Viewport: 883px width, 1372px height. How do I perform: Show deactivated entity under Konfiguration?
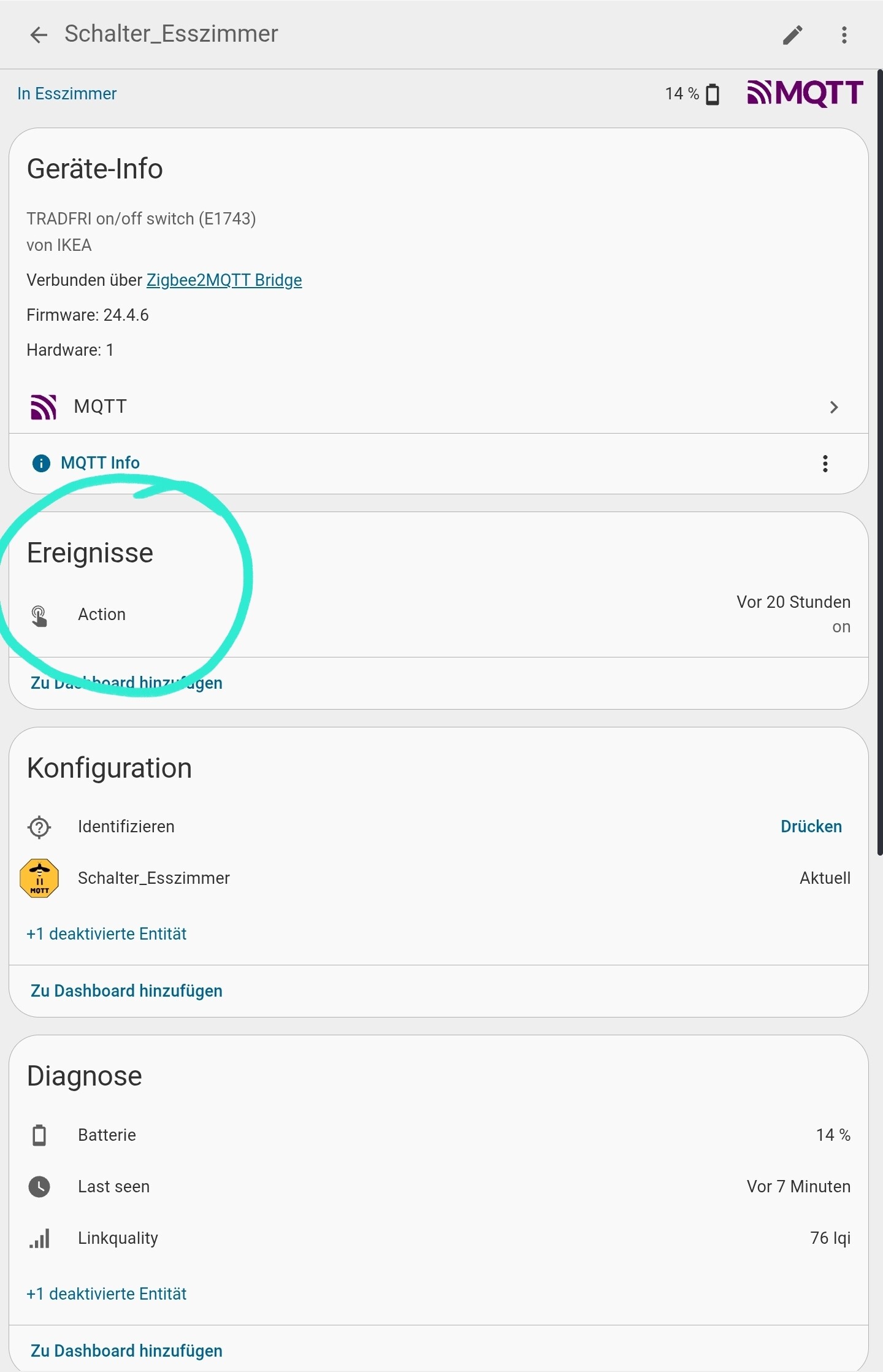106,933
